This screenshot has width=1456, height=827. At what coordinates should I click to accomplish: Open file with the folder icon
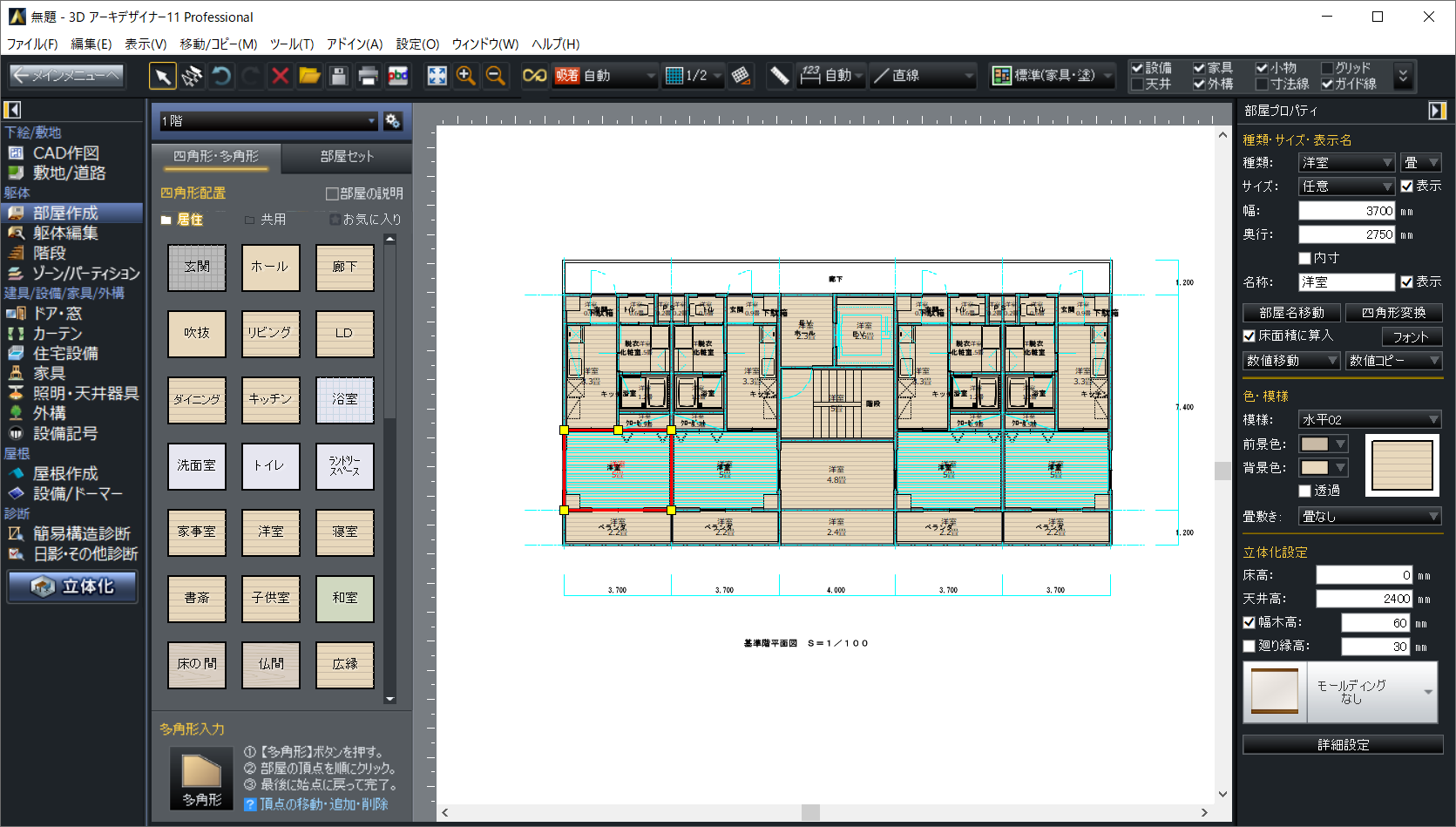pos(309,77)
